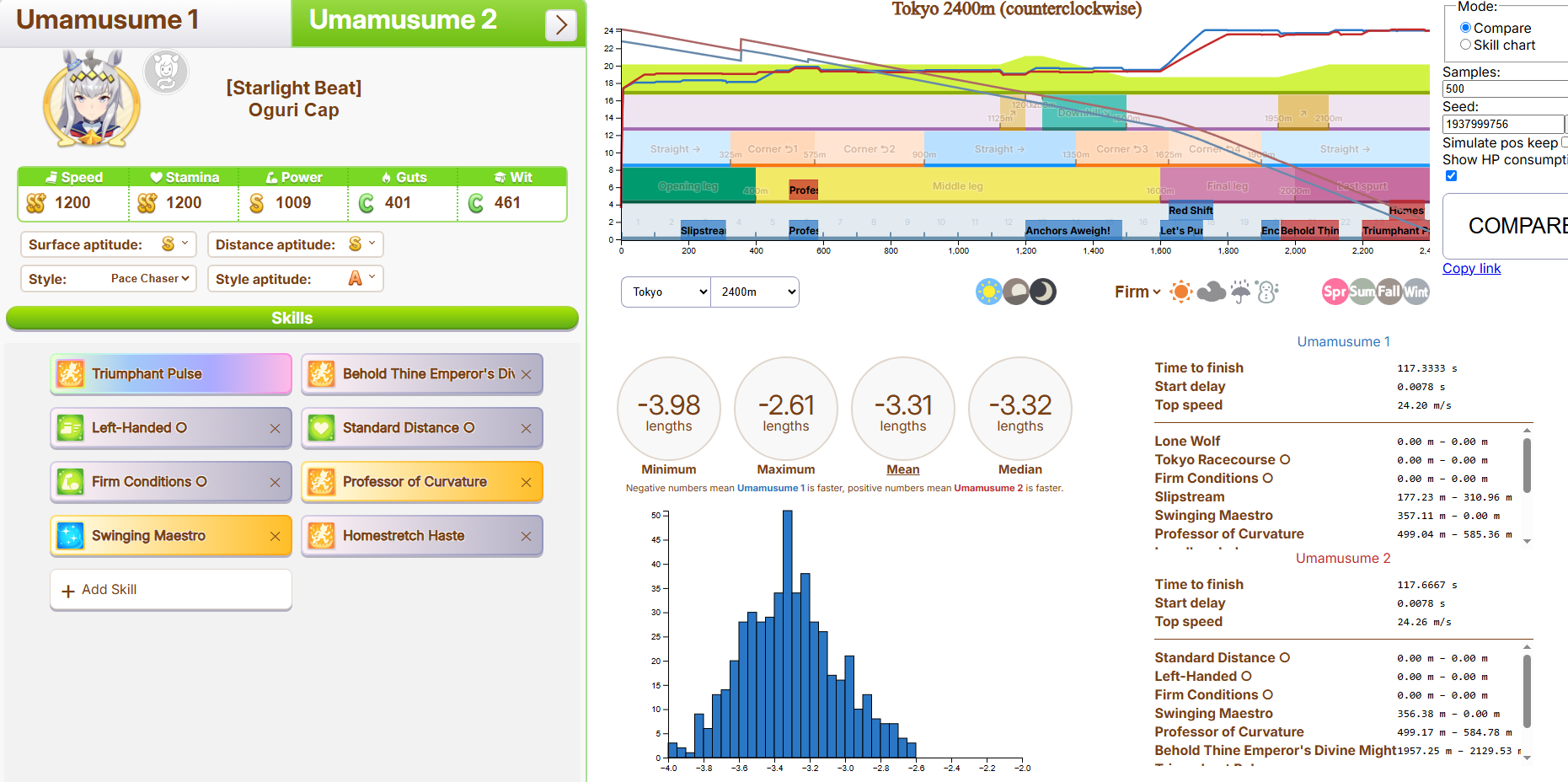This screenshot has width=1568, height=782.
Task: Click the Homestretch Haste skill icon
Action: point(322,536)
